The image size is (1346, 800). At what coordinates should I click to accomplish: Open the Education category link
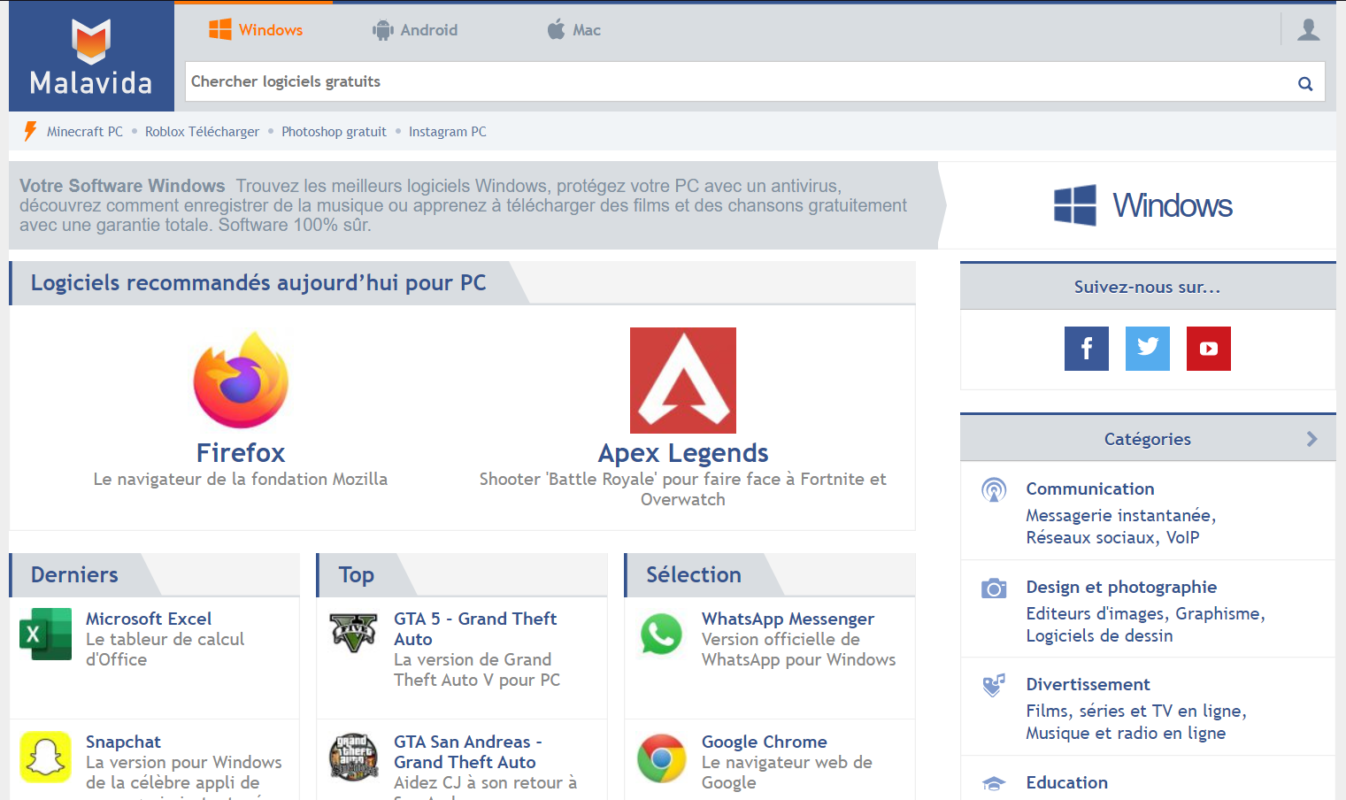(x=1067, y=783)
